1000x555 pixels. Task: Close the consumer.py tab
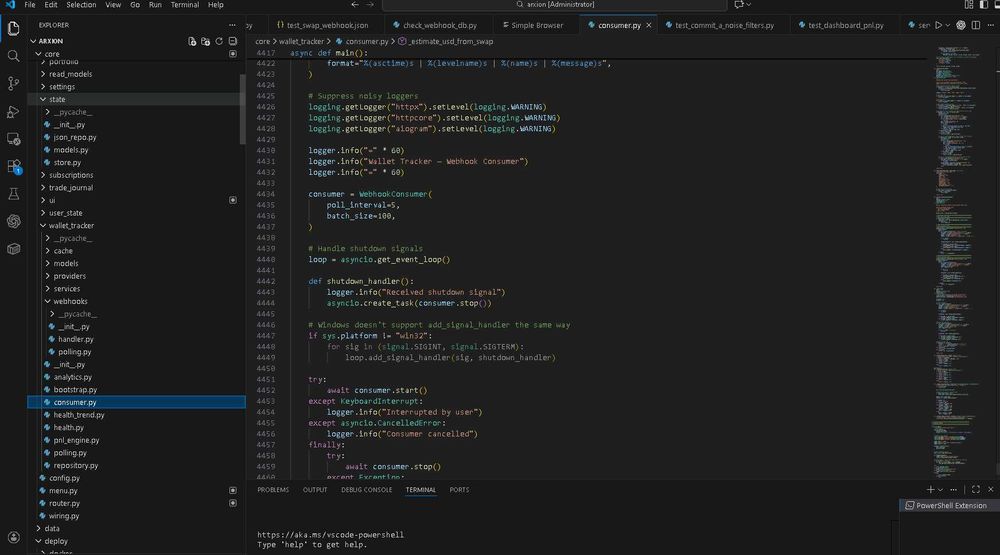point(649,25)
